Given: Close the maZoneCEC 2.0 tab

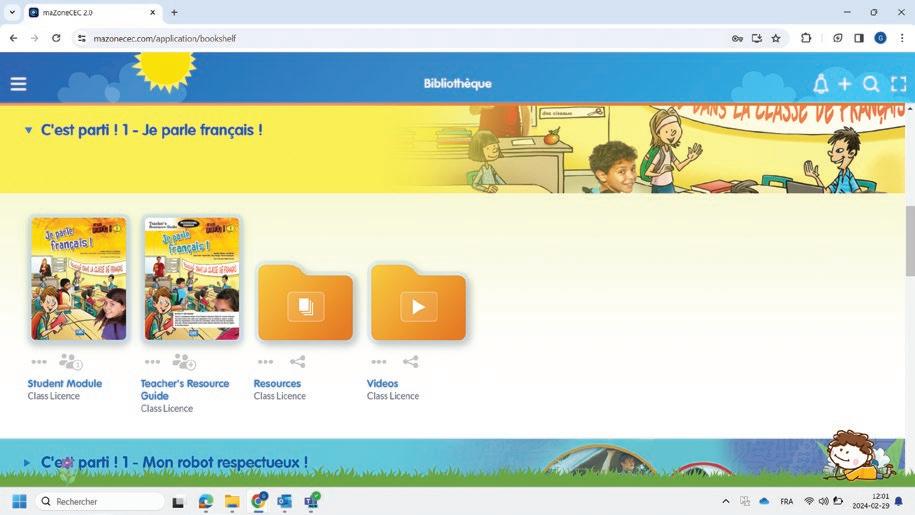Looking at the screenshot, I should coord(153,12).
